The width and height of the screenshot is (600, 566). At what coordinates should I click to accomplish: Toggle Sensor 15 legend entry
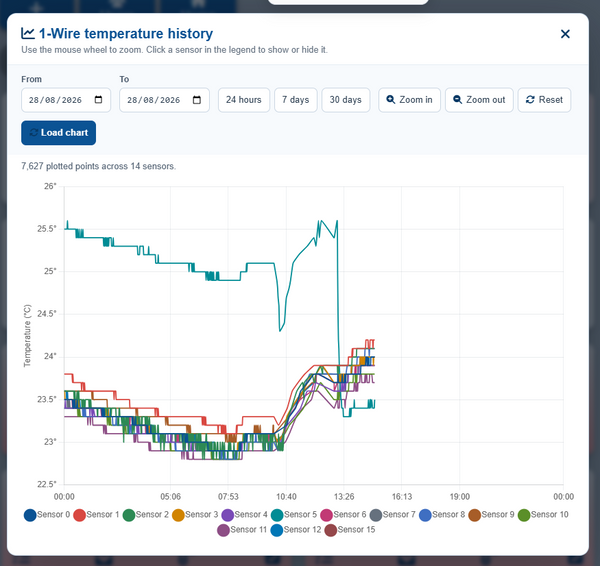(x=350, y=530)
